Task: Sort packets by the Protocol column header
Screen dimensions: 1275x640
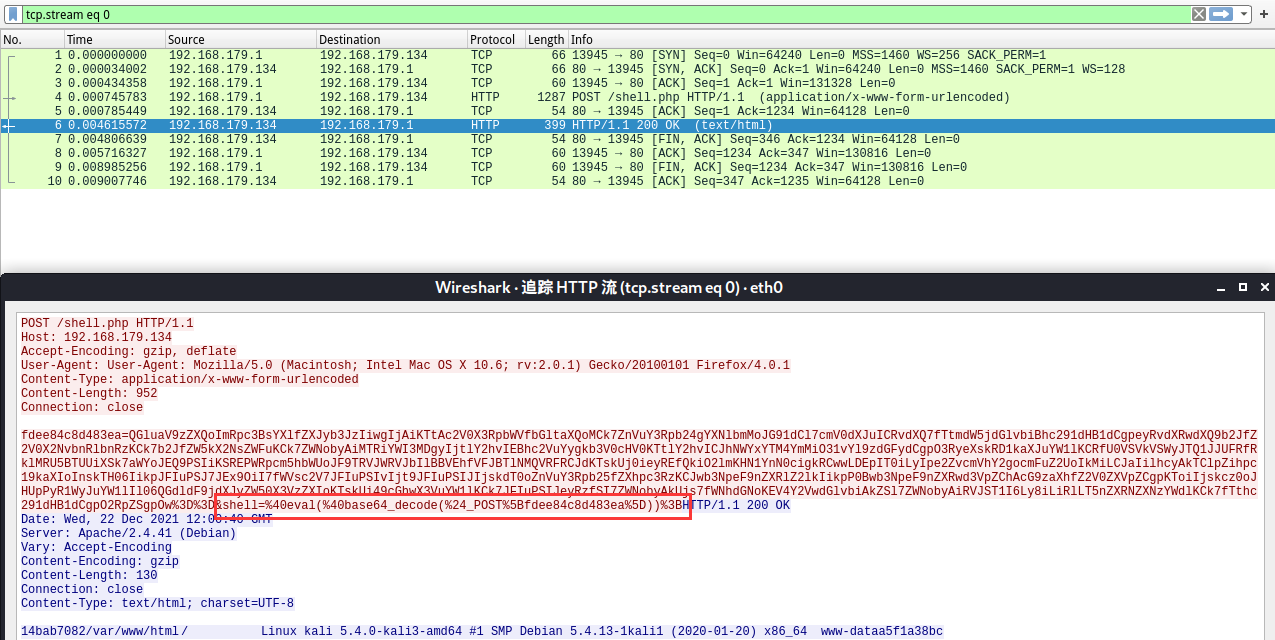Action: click(495, 39)
